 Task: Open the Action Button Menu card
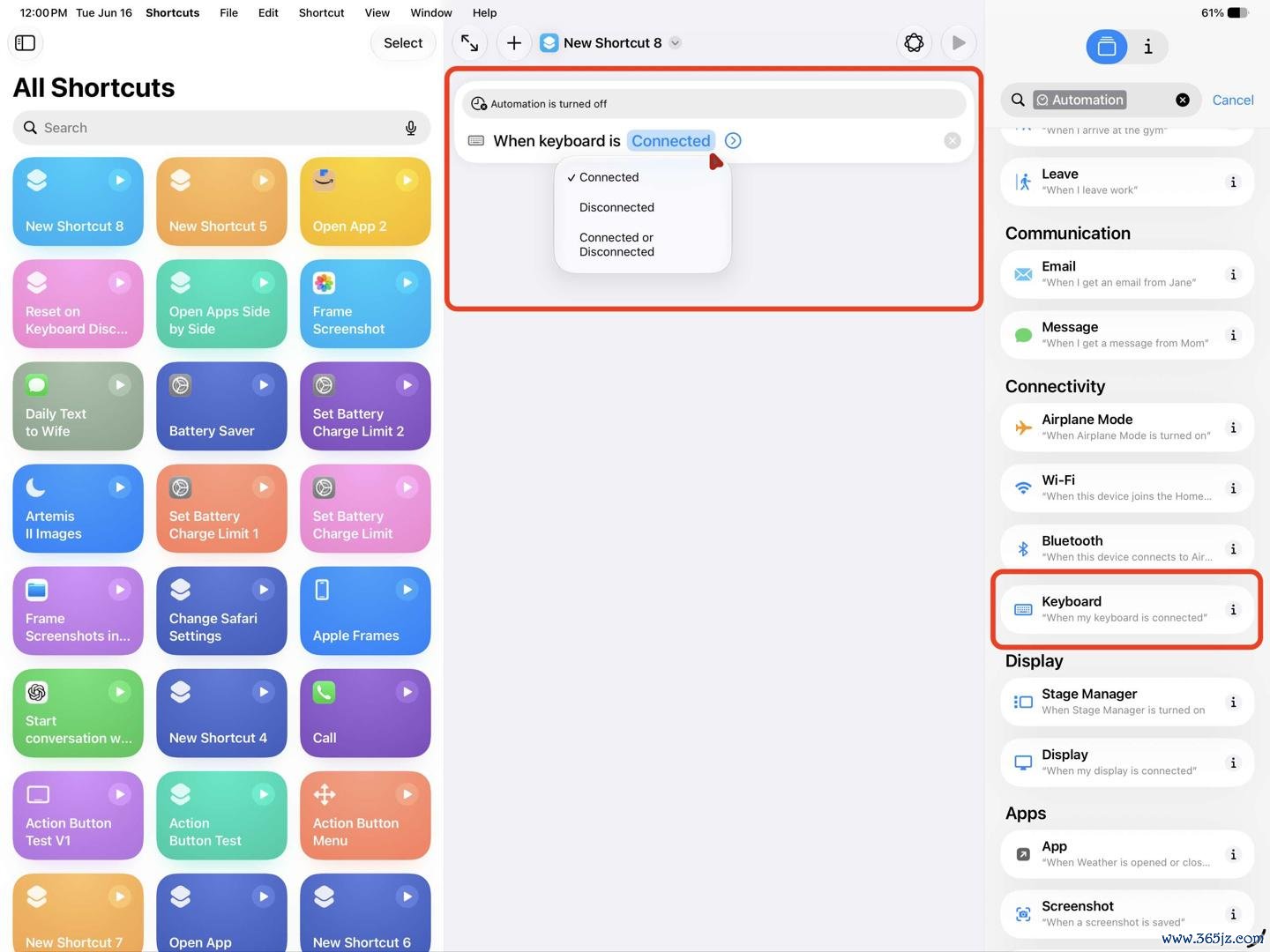pos(365,815)
